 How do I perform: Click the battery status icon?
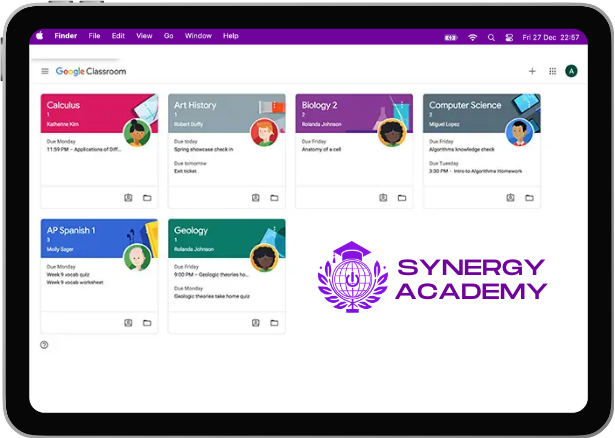[451, 37]
